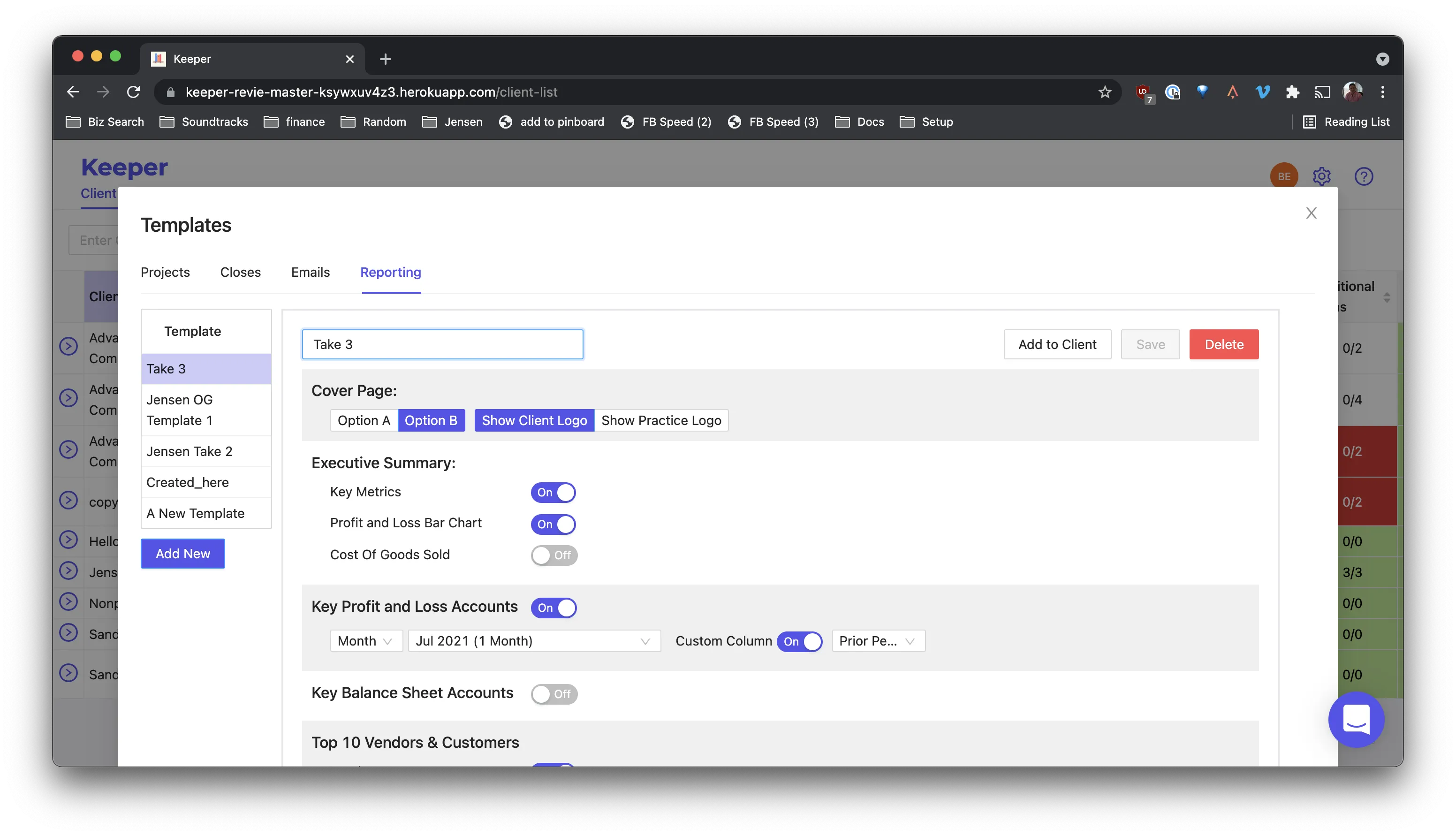Open the help question mark icon
This screenshot has width=1456, height=836.
point(1364,176)
